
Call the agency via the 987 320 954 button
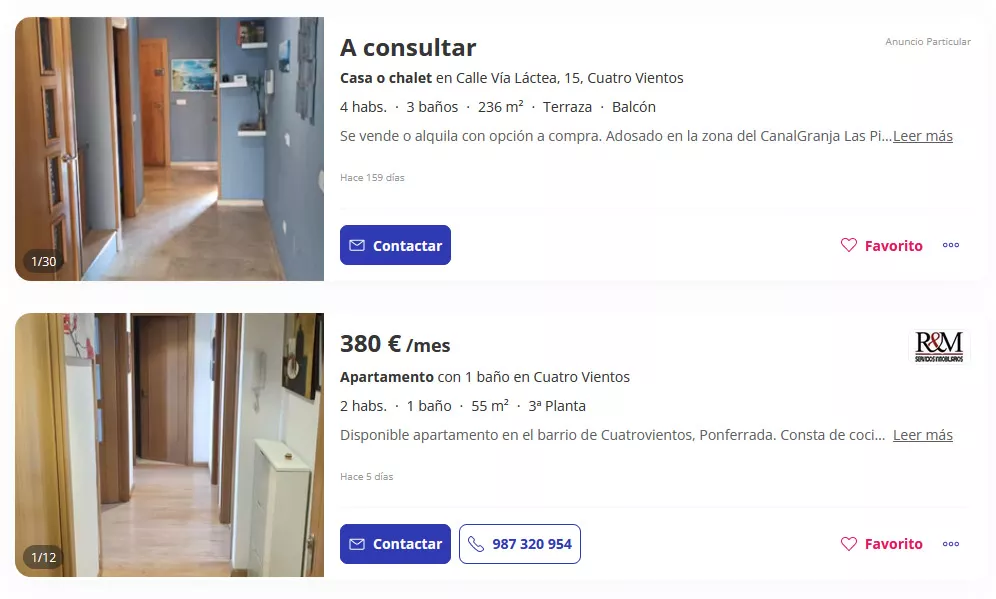coord(520,544)
